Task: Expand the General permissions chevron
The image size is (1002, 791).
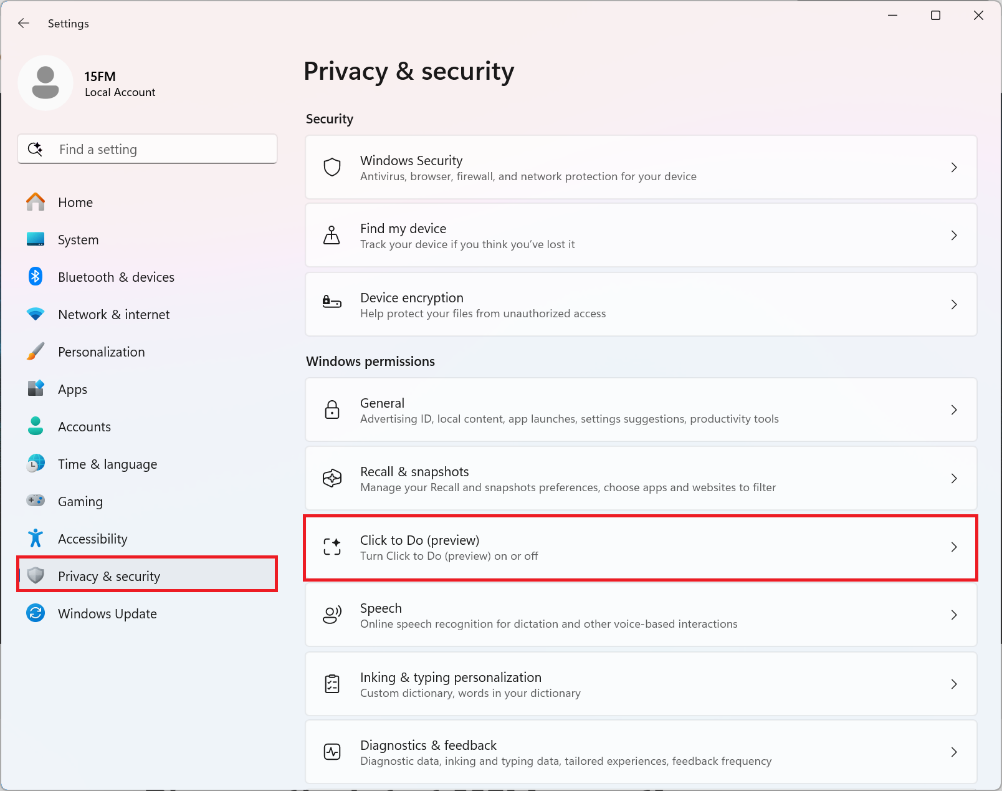Action: coord(954,410)
